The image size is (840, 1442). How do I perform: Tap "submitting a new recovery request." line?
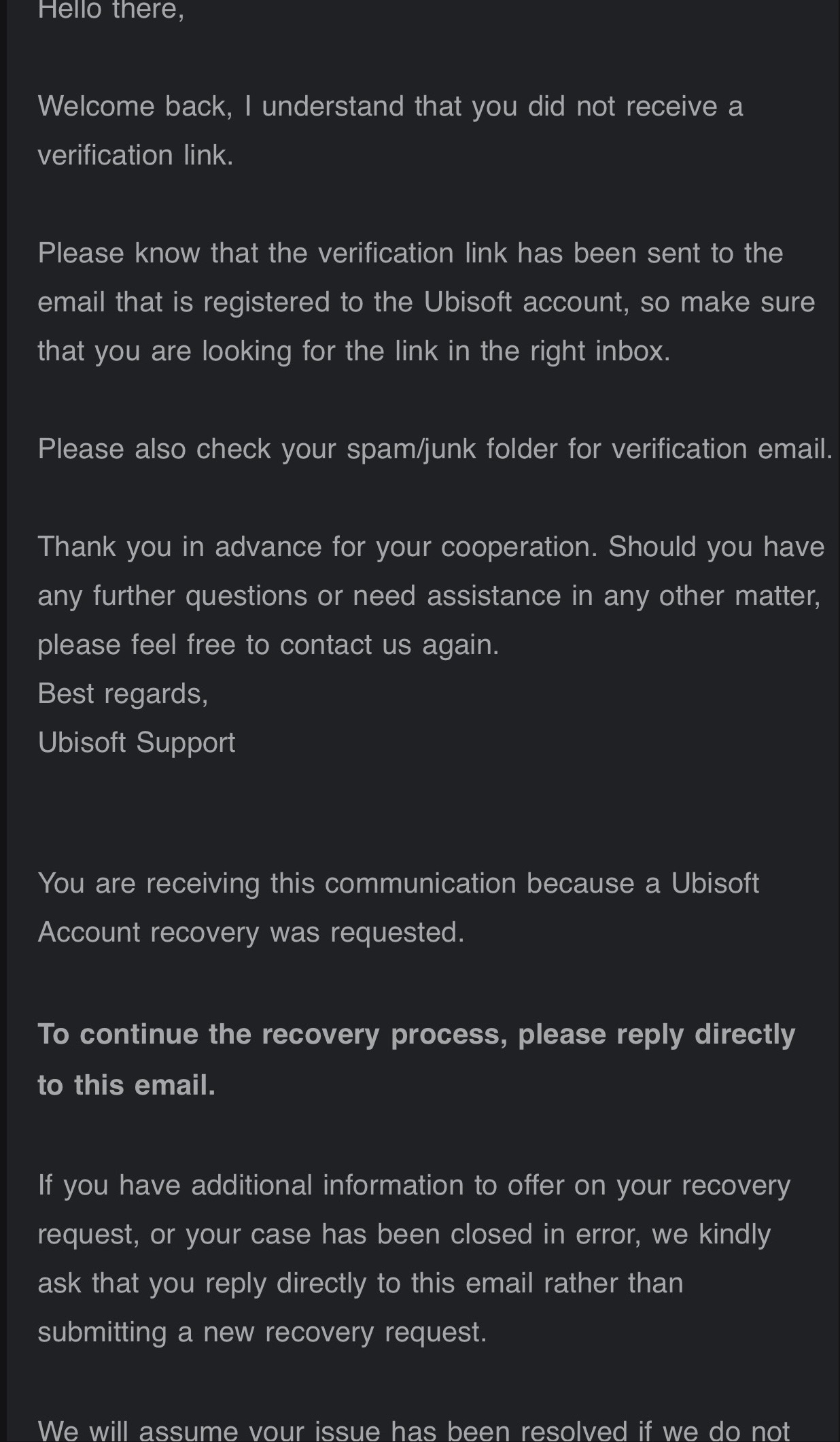tap(262, 1332)
